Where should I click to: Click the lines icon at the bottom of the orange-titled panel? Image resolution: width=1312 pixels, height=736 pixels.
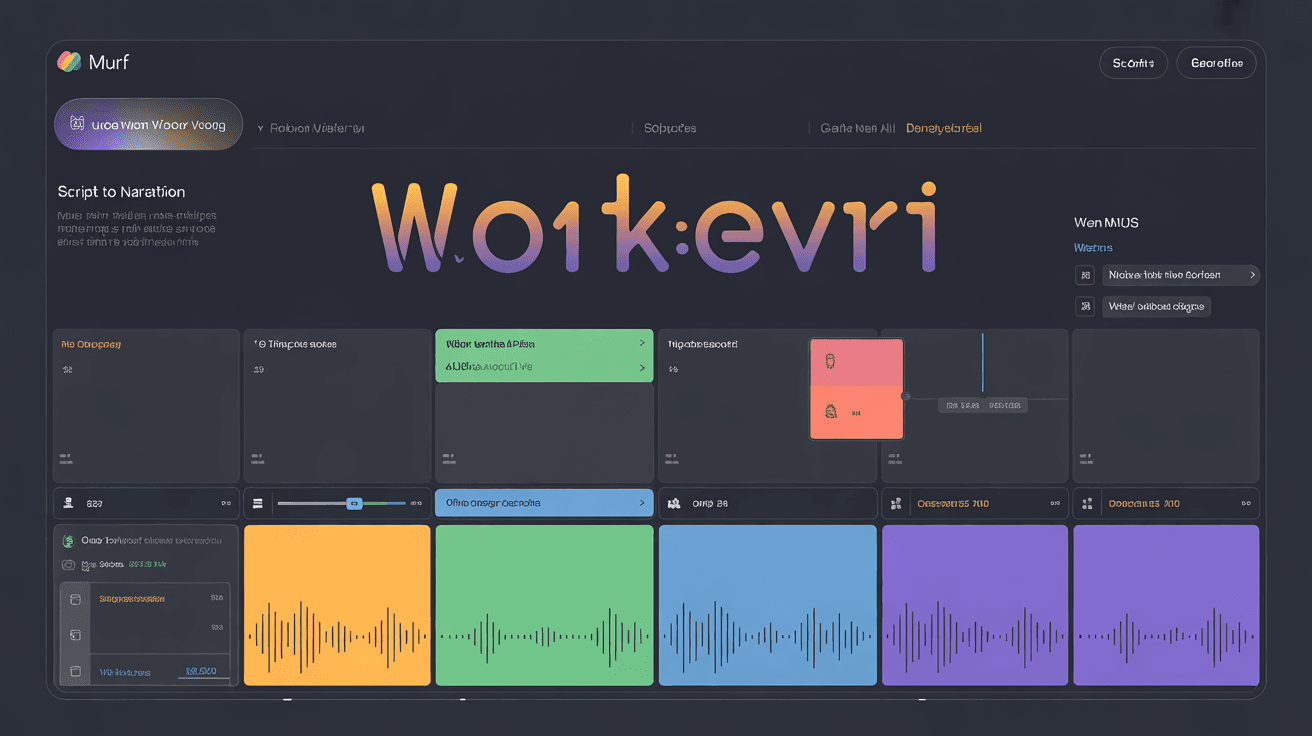[x=65, y=457]
